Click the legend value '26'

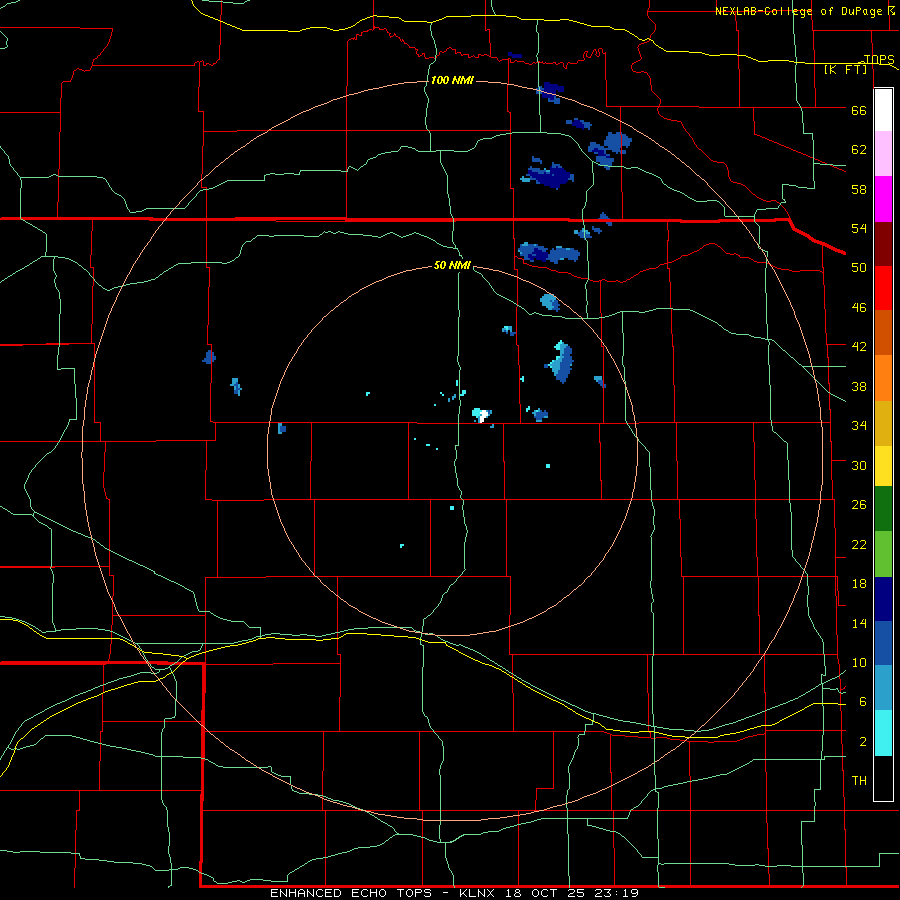point(859,505)
